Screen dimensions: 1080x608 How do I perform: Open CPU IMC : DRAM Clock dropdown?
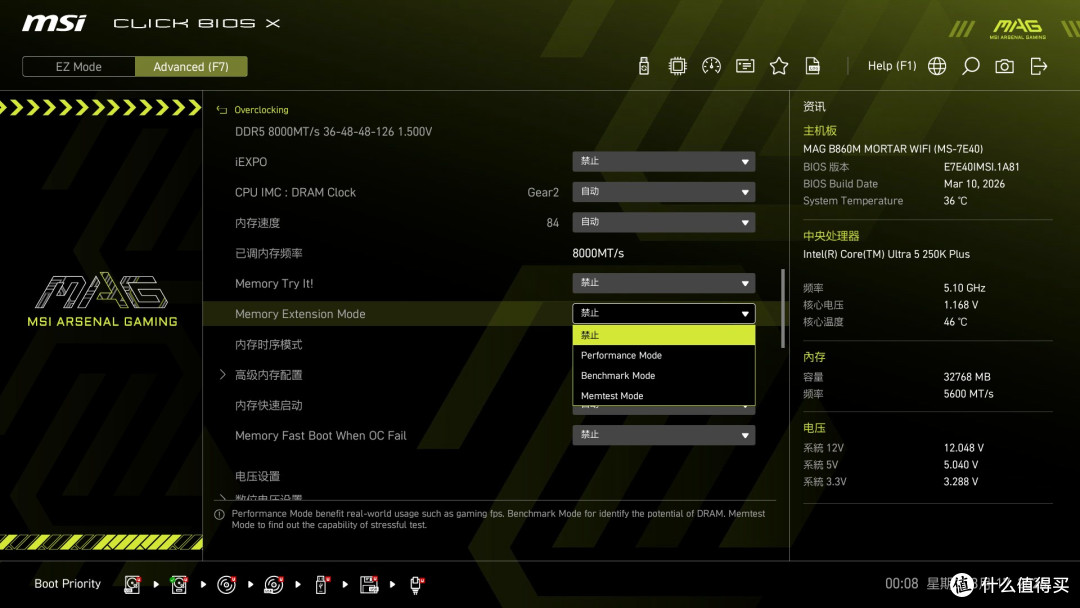point(663,192)
